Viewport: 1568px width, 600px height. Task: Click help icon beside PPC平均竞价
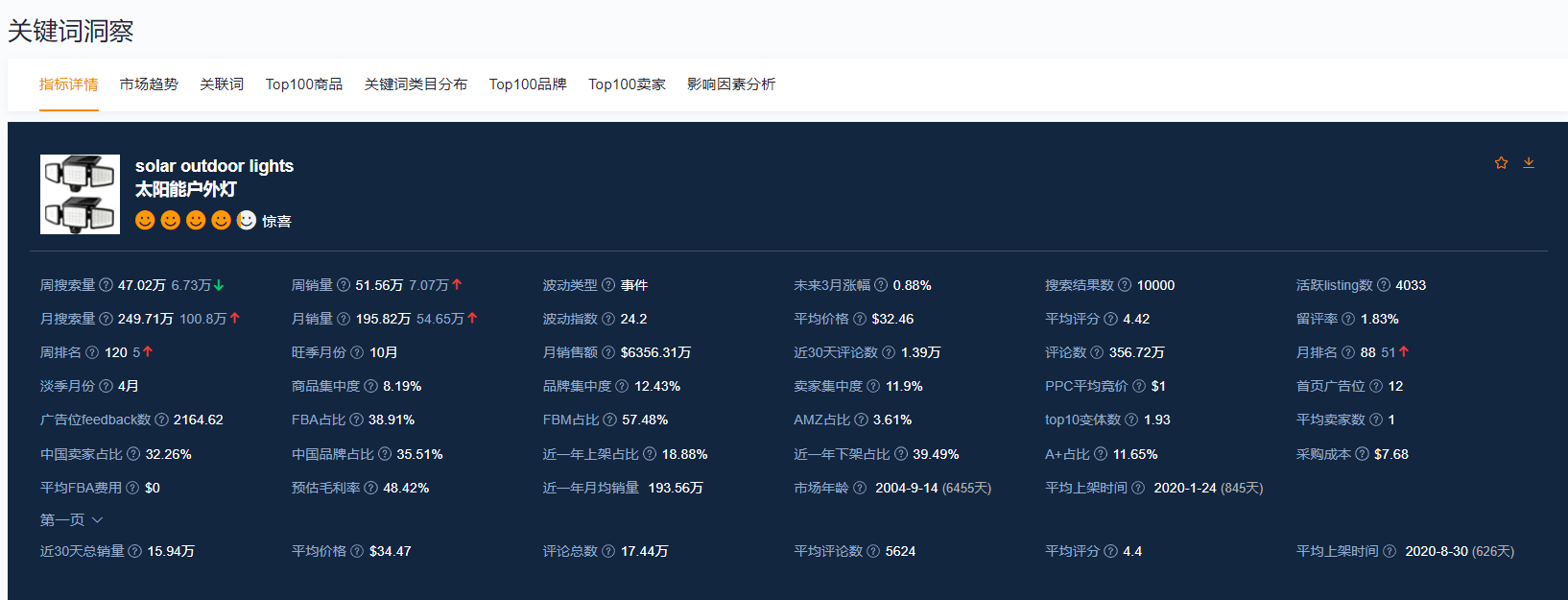coord(1139,386)
